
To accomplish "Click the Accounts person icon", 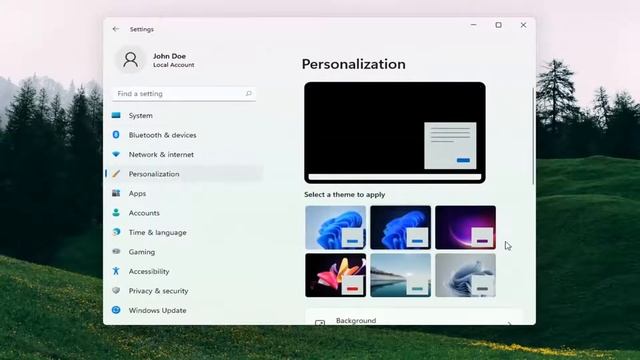I will pos(116,213).
